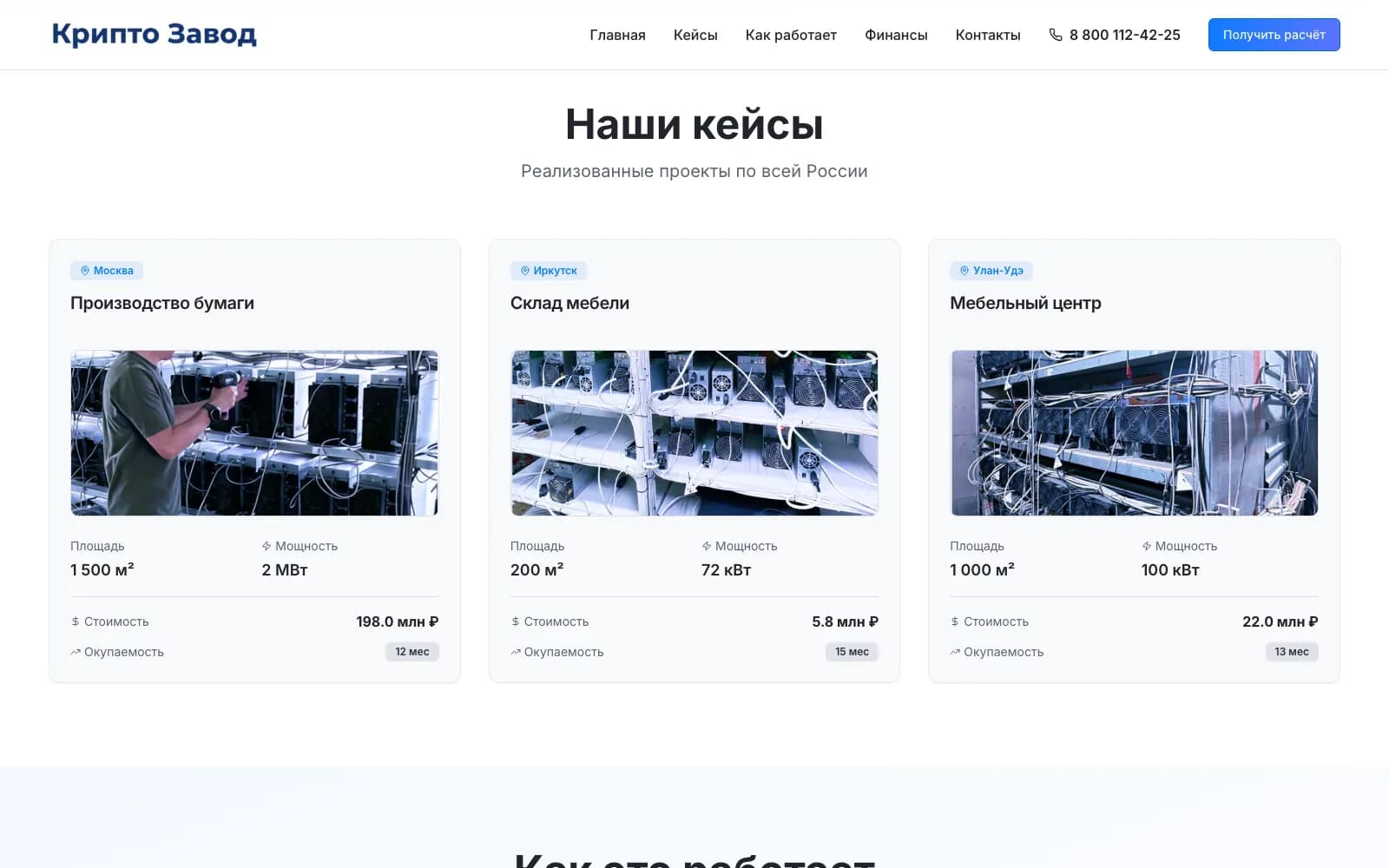Click the 1 500 м² area value

click(102, 570)
